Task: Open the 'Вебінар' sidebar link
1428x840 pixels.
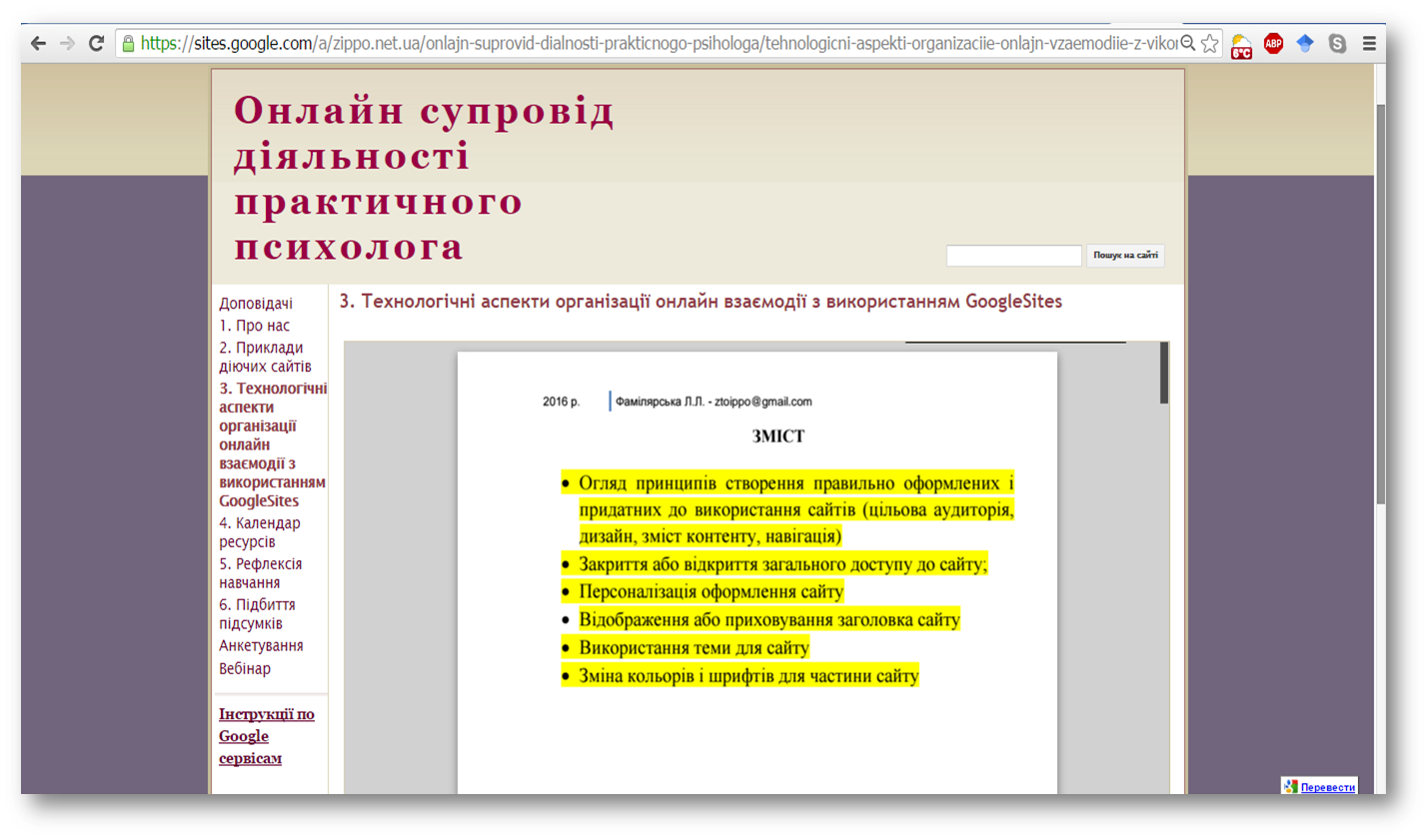Action: click(245, 669)
